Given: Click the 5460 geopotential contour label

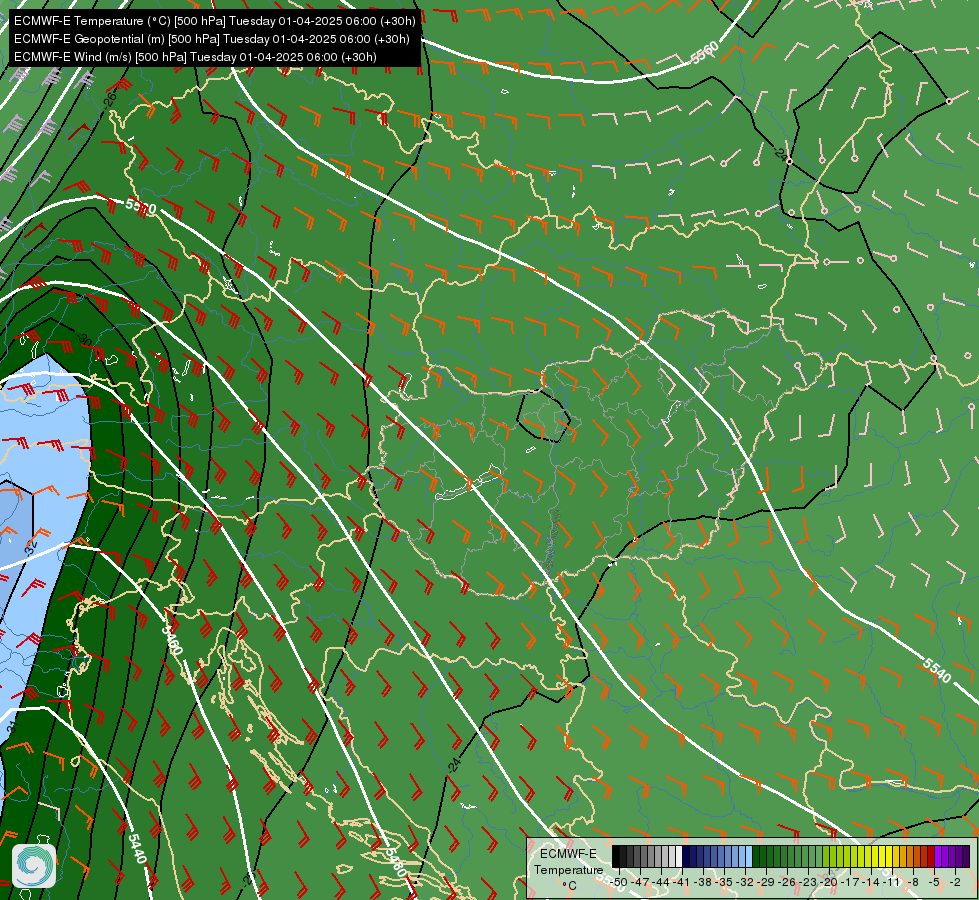Looking at the screenshot, I should click(172, 638).
